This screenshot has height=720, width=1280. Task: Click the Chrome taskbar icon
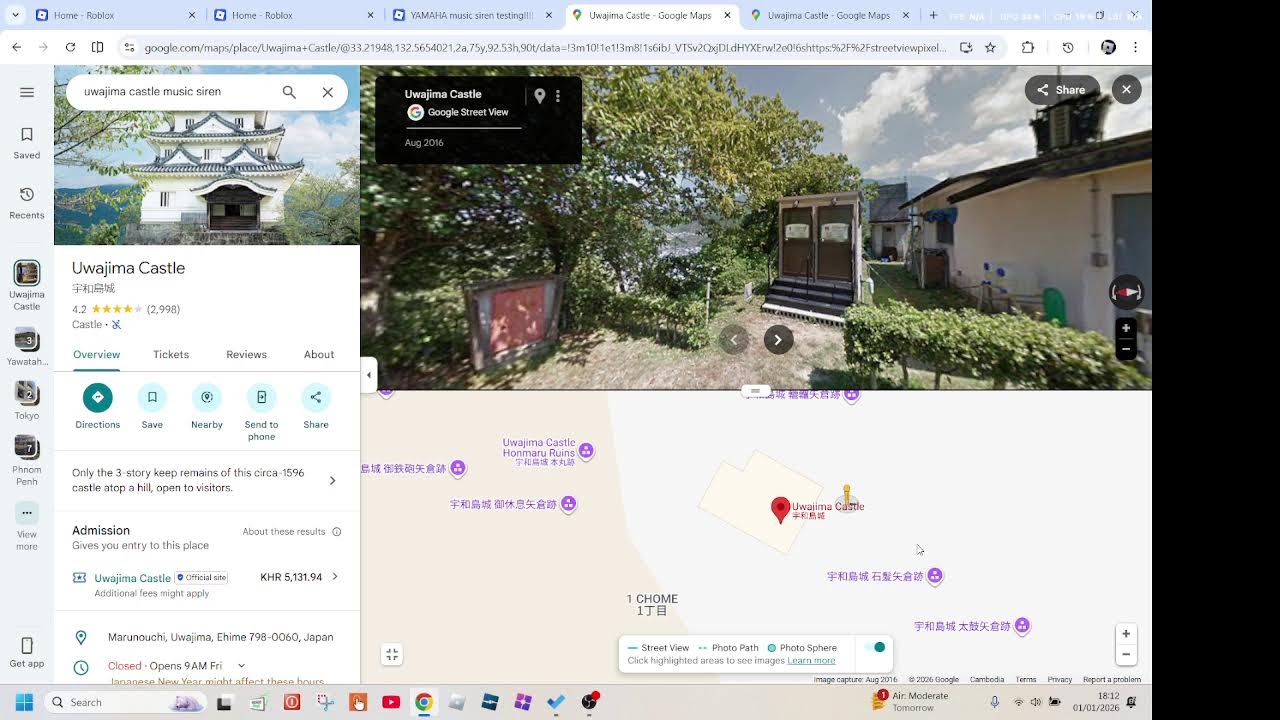424,702
